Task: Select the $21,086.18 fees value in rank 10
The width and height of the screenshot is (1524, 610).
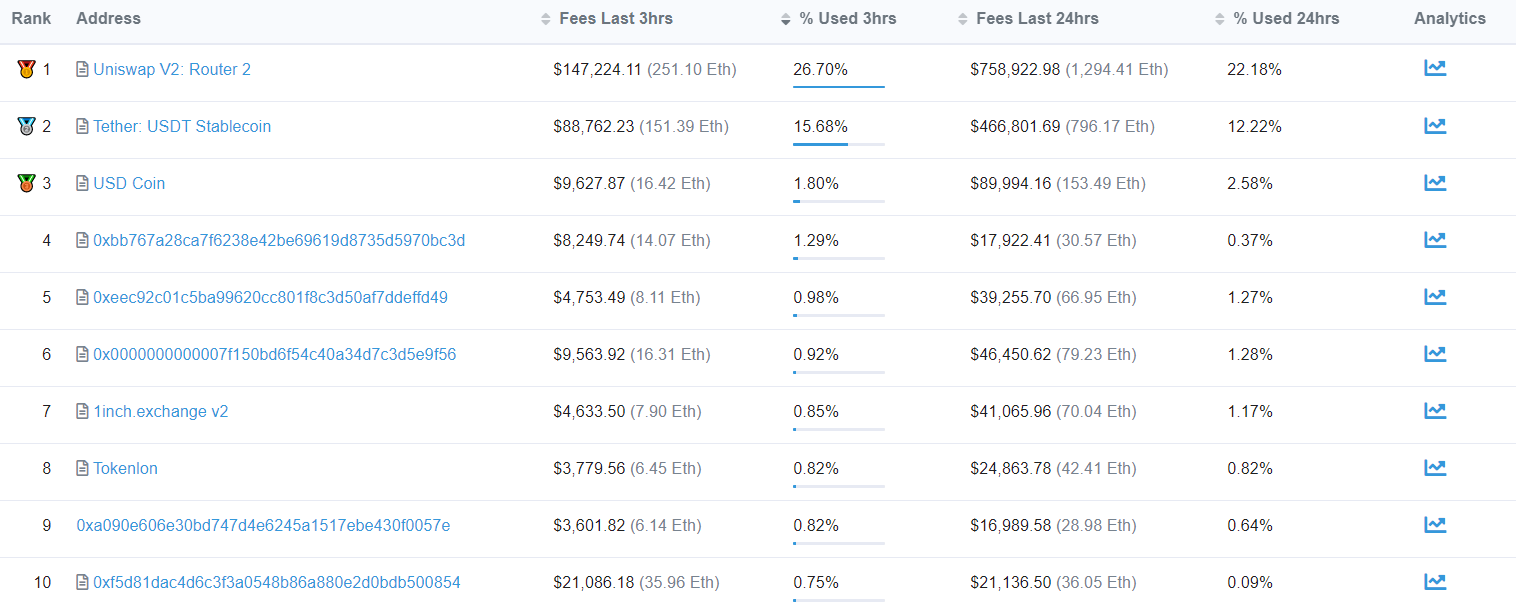Action: tap(594, 582)
